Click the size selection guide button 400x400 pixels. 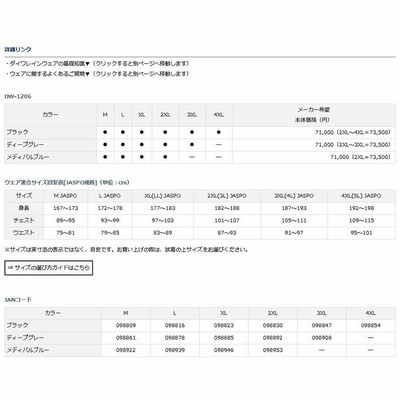pyautogui.click(x=49, y=268)
